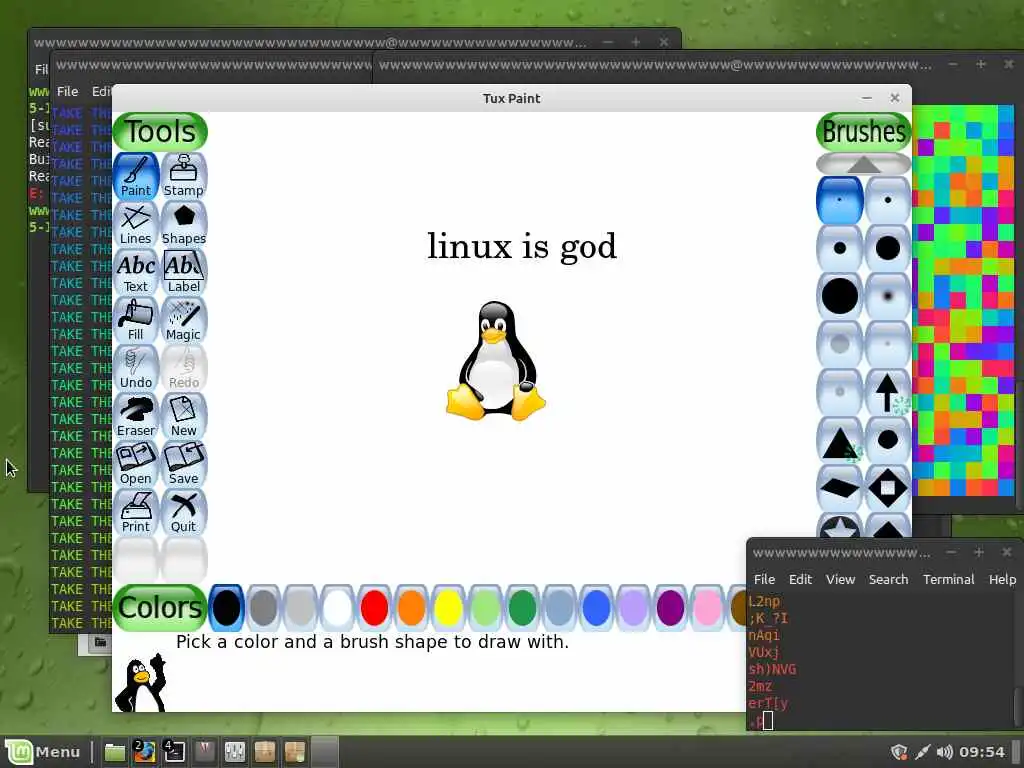Undo the last action
Viewport: 1024px width, 768px height.
coord(136,368)
